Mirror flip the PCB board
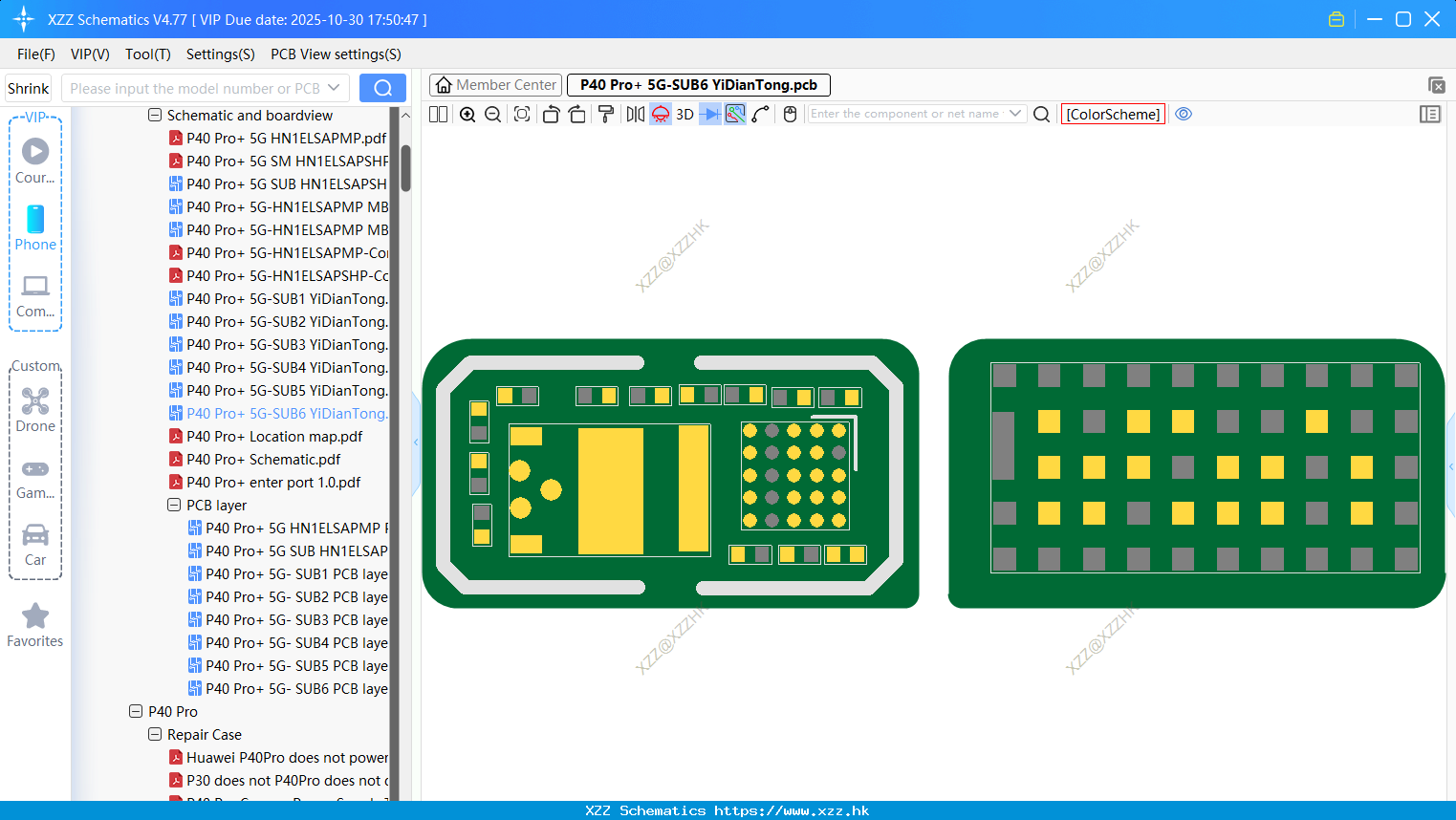 click(x=636, y=115)
